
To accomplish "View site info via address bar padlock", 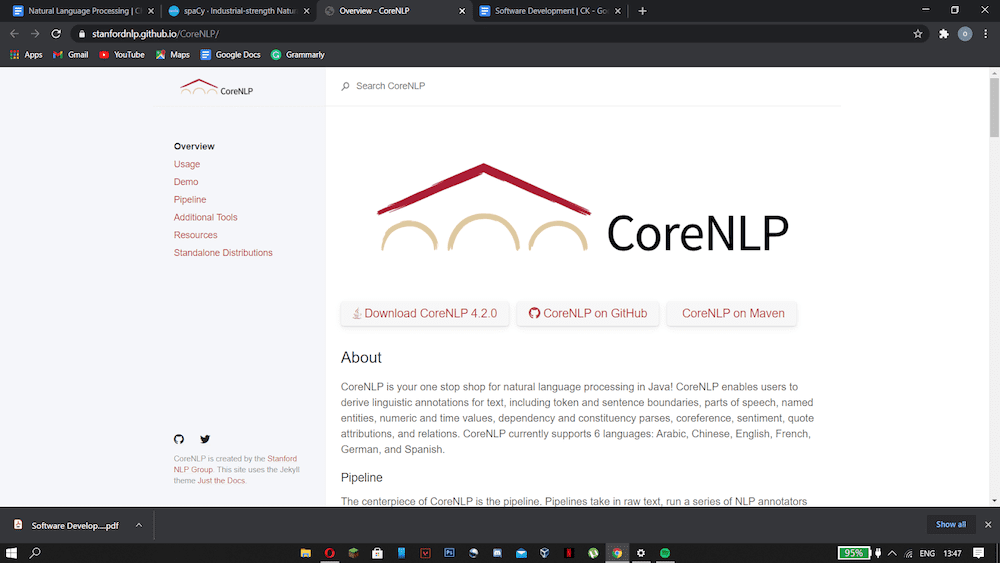I will (x=82, y=34).
